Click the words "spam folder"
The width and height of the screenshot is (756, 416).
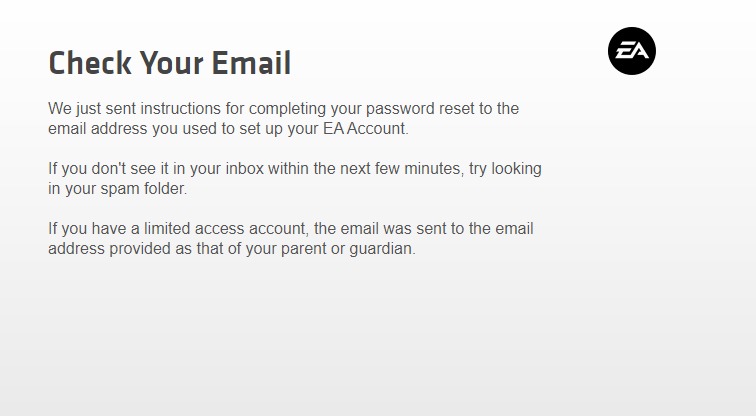[143, 188]
